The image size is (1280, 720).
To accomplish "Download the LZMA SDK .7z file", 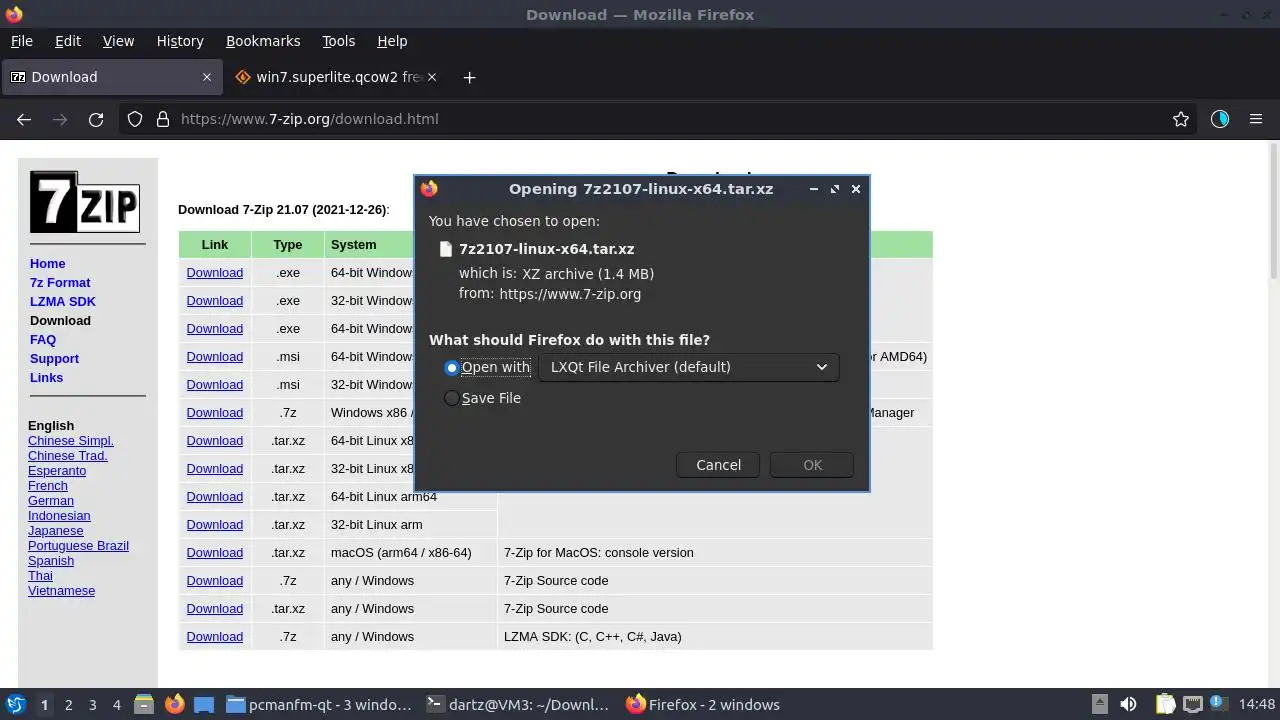I will click(214, 637).
